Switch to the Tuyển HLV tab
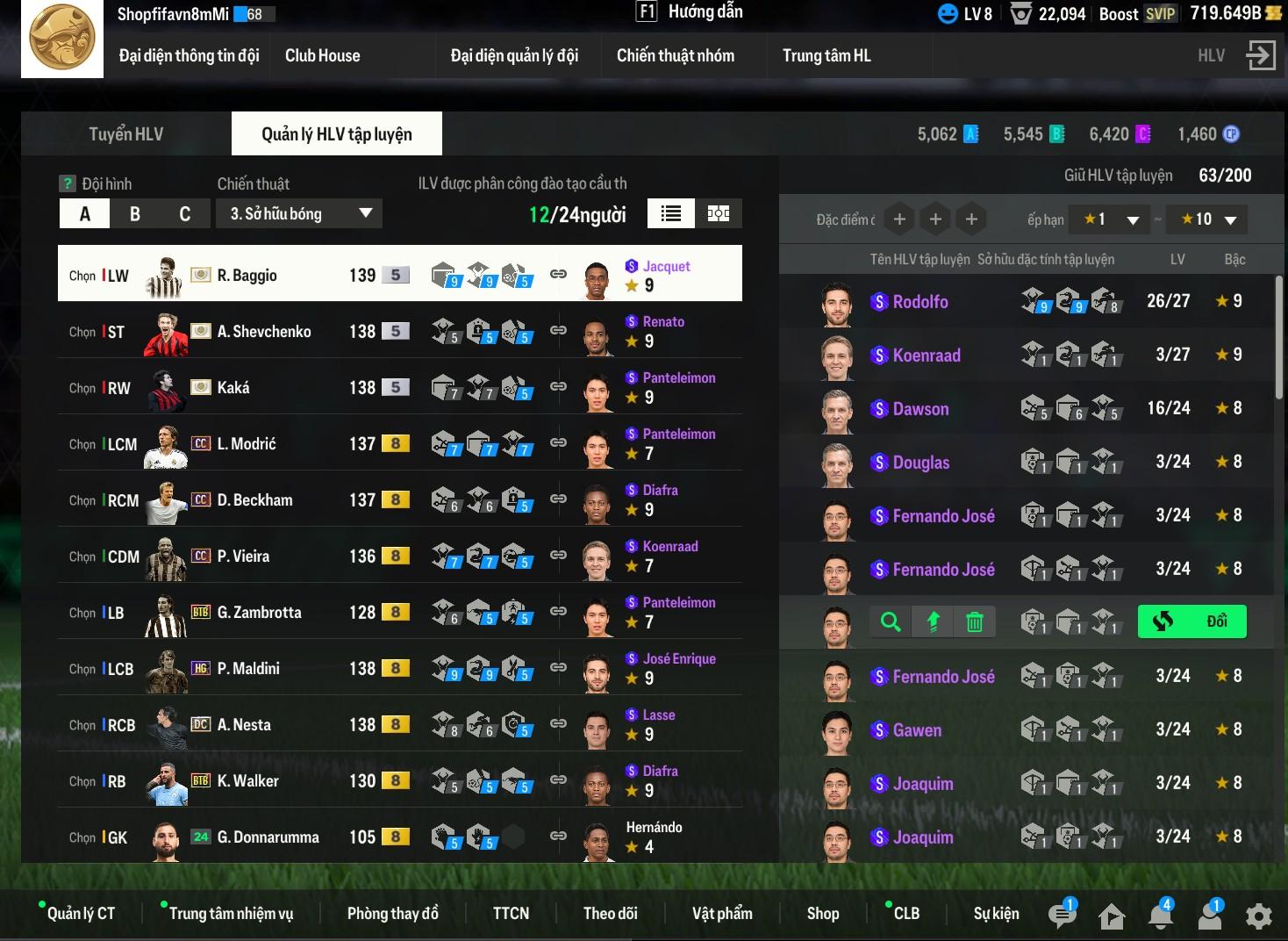This screenshot has height=941, width=1288. [x=126, y=133]
